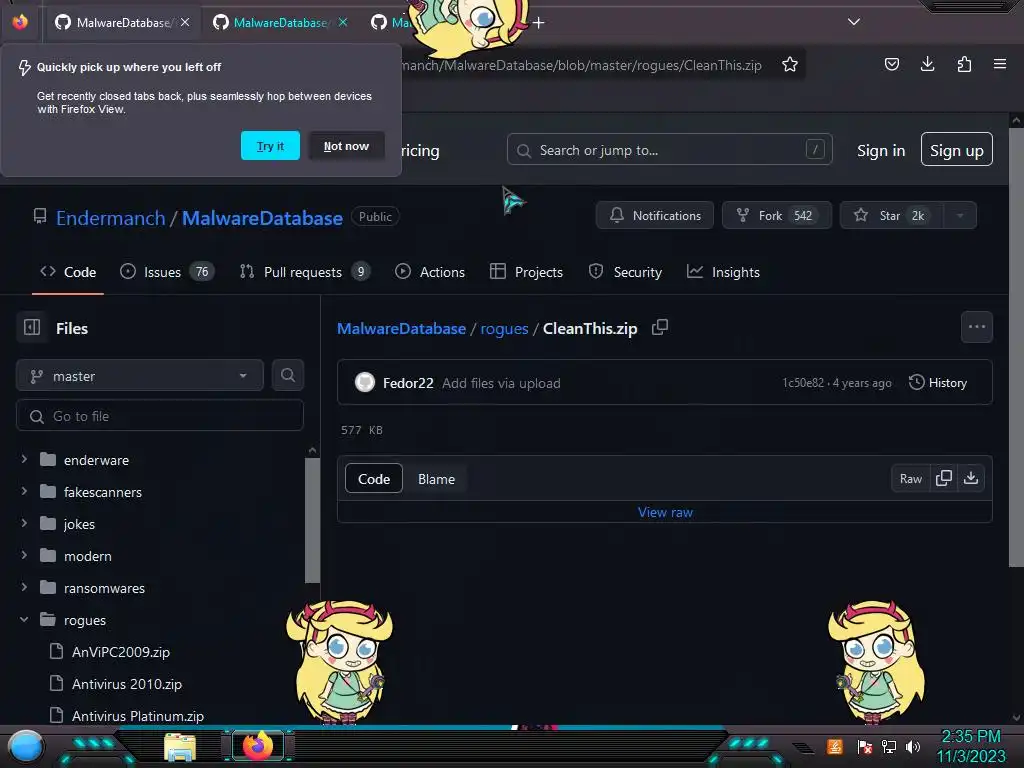Click MalwareDatabase in the breadcrumb path
The width and height of the screenshot is (1024, 768).
pos(402,328)
